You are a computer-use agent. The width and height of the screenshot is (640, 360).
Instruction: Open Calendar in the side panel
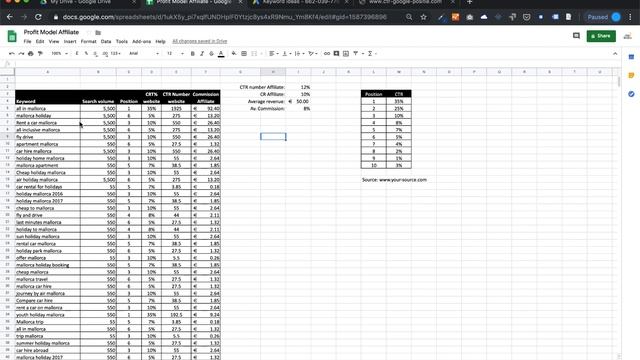click(631, 57)
